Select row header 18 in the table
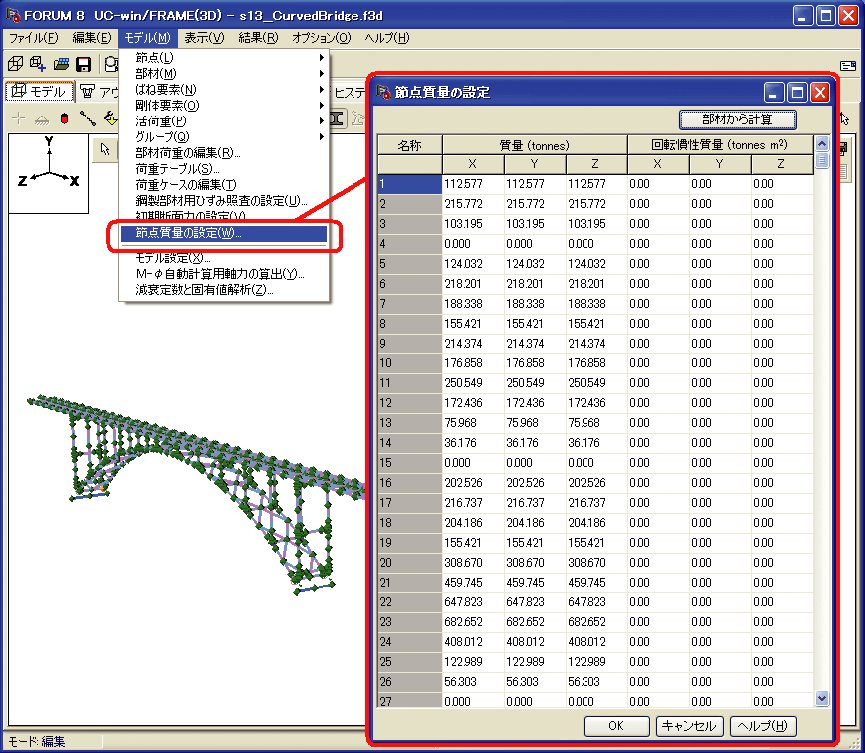 (410, 522)
